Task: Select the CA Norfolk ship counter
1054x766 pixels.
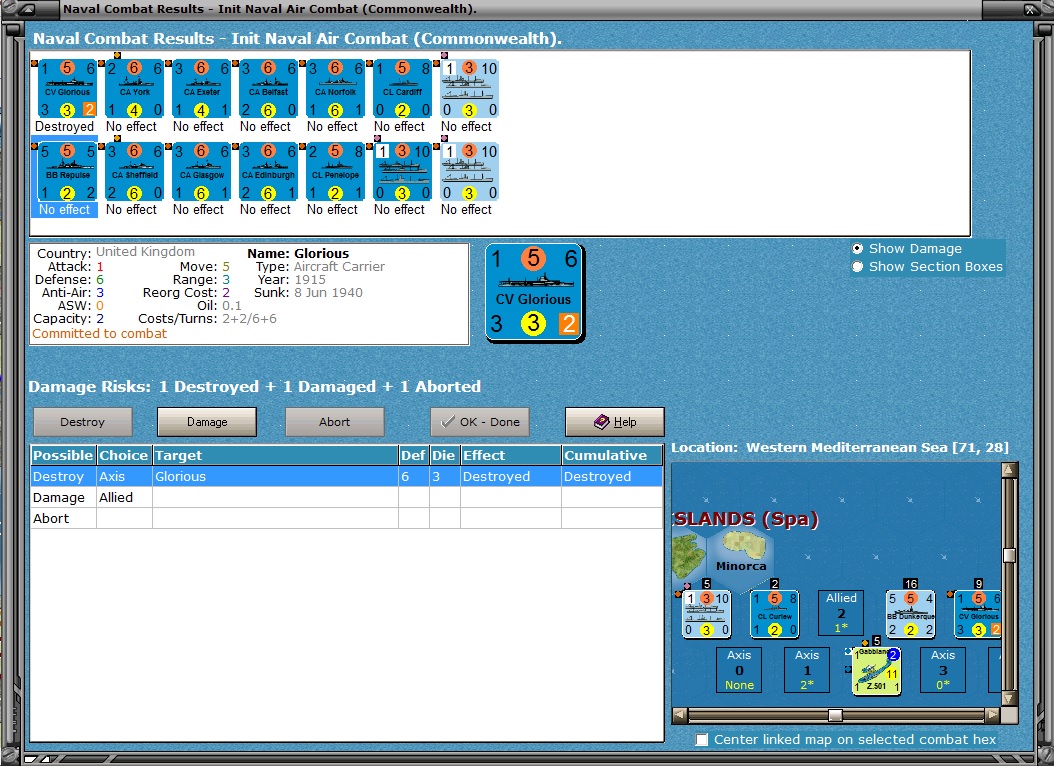Action: (335, 89)
